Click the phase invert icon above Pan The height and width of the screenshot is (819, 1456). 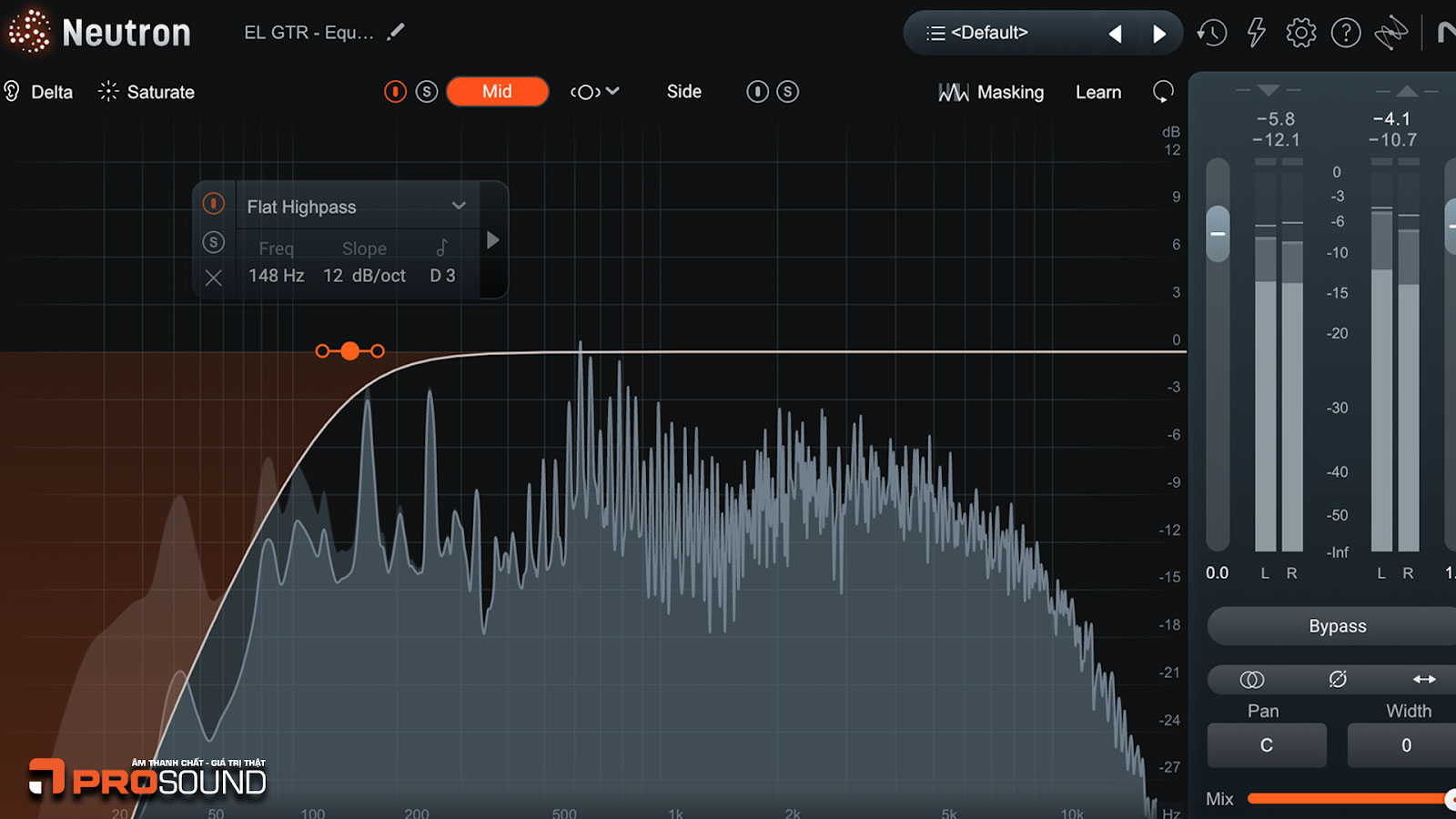[x=1337, y=680]
